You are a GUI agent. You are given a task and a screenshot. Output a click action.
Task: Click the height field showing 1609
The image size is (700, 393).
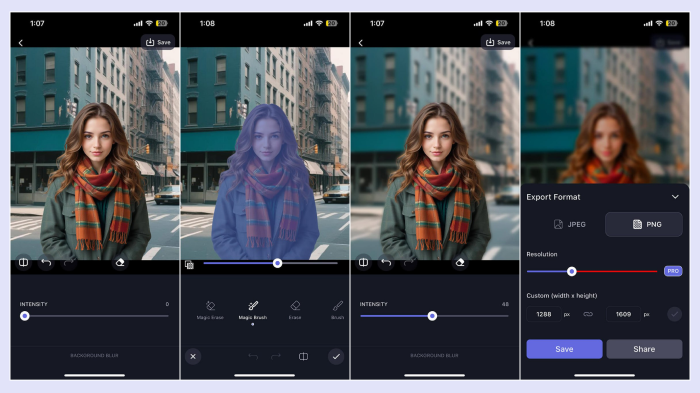click(x=623, y=314)
